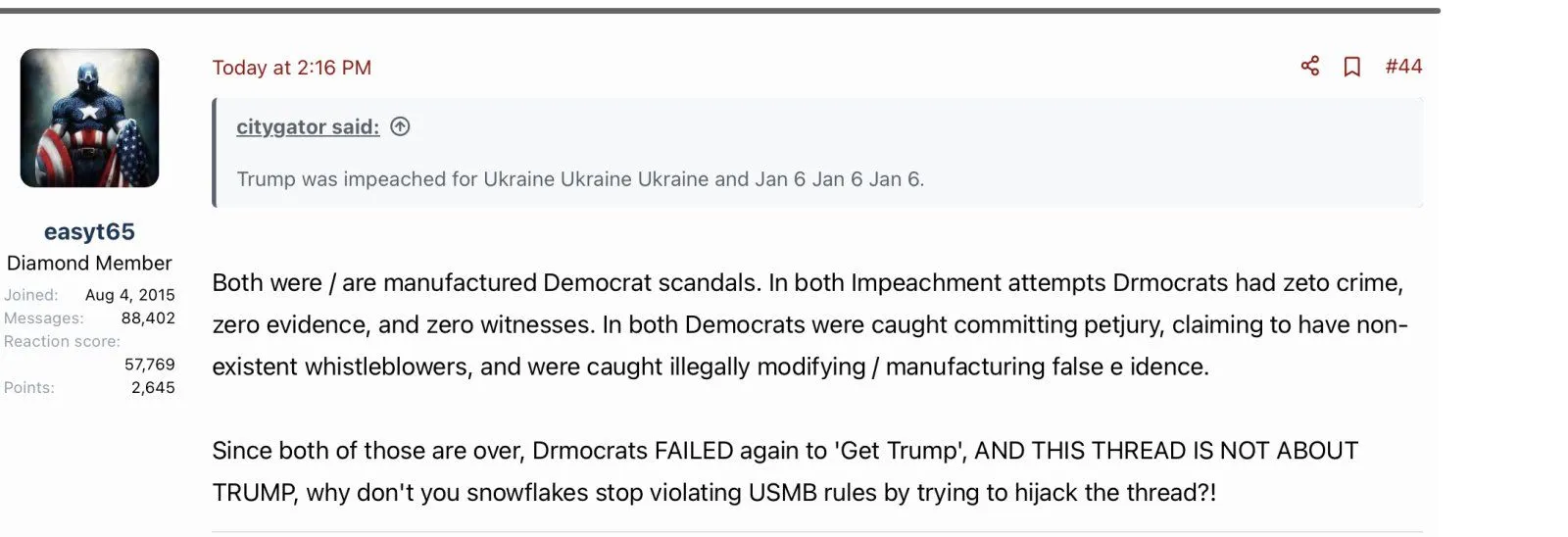
Task: Click the "Points:" label in user info
Action: click(29, 387)
